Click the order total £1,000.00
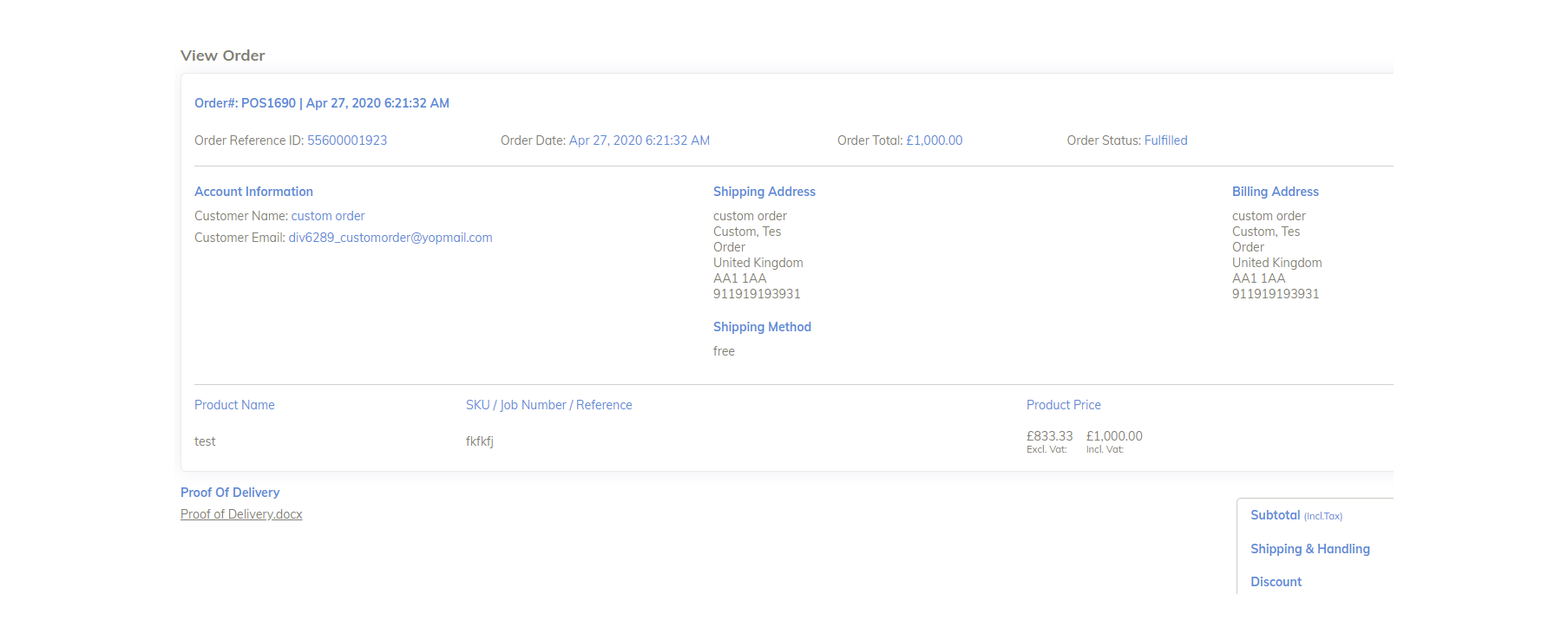 tap(934, 140)
